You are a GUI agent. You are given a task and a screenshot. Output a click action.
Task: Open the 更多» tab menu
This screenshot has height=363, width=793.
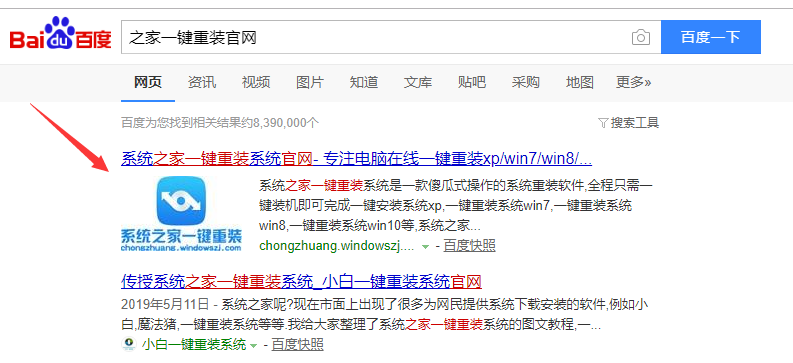[x=633, y=82]
